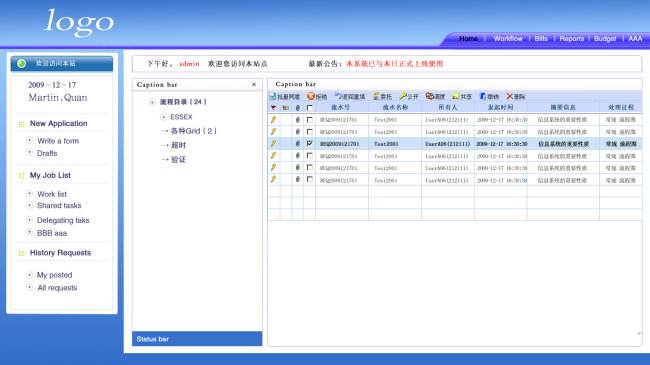Switch to the Workflow tab
The image size is (650, 365).
pyautogui.click(x=508, y=39)
